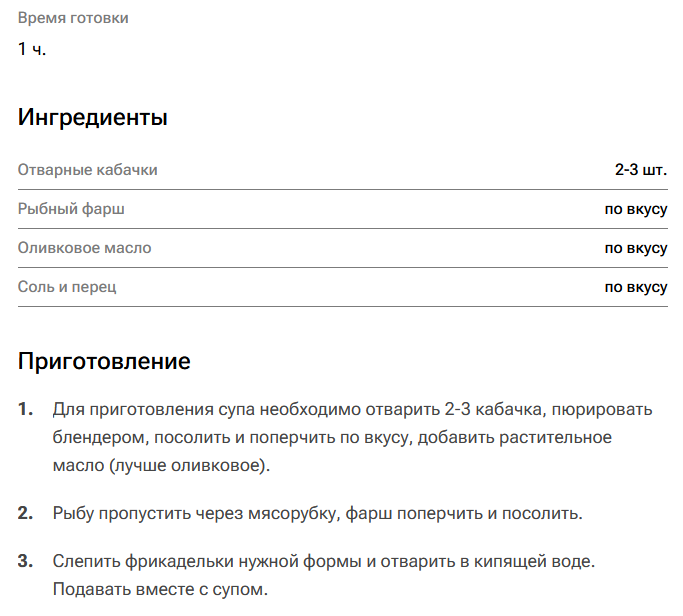Viewport: 683px width, 616px height.
Task: Click the Ингредиенты heading
Action: pyautogui.click(x=92, y=118)
